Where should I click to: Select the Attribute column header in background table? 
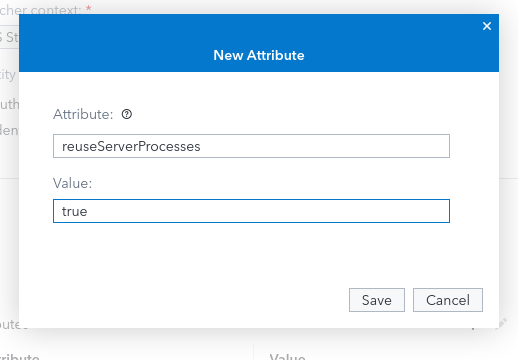pos(20,357)
